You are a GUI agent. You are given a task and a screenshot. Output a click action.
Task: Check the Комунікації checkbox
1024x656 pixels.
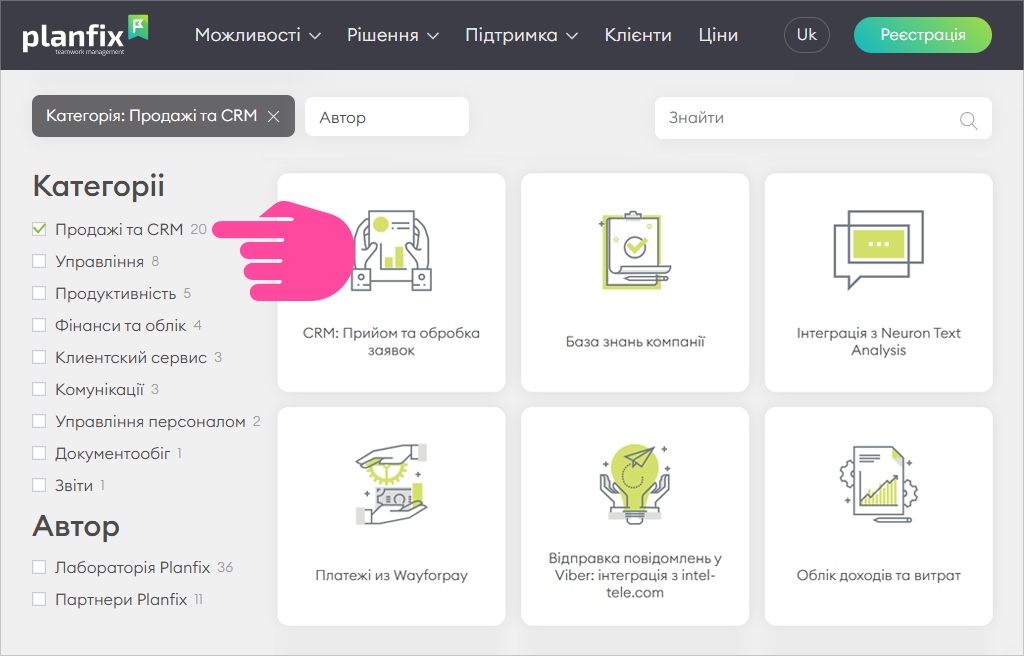(39, 389)
